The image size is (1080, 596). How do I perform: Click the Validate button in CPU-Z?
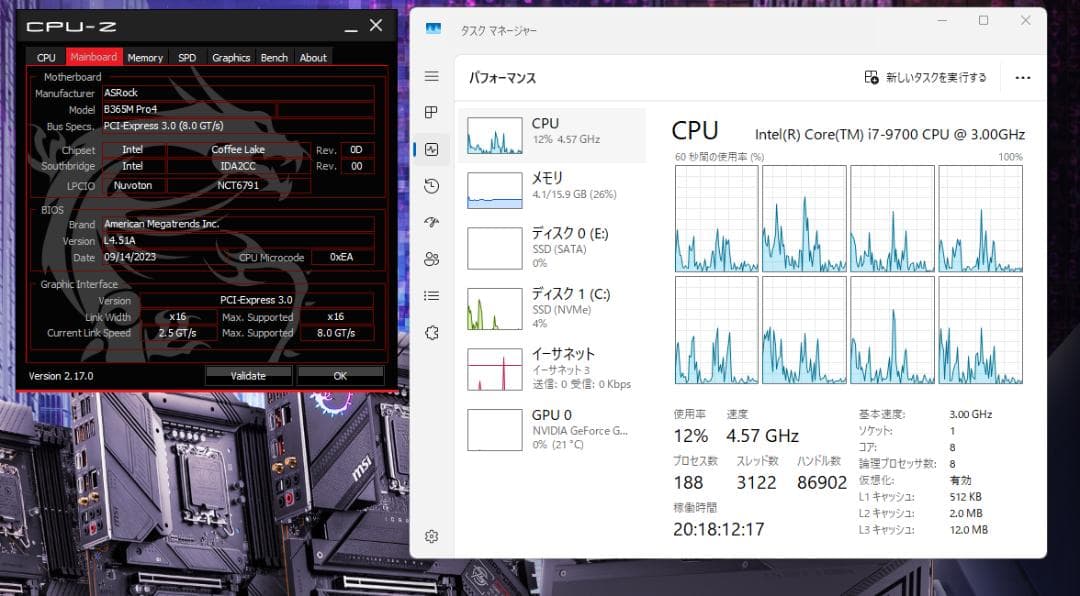click(248, 376)
